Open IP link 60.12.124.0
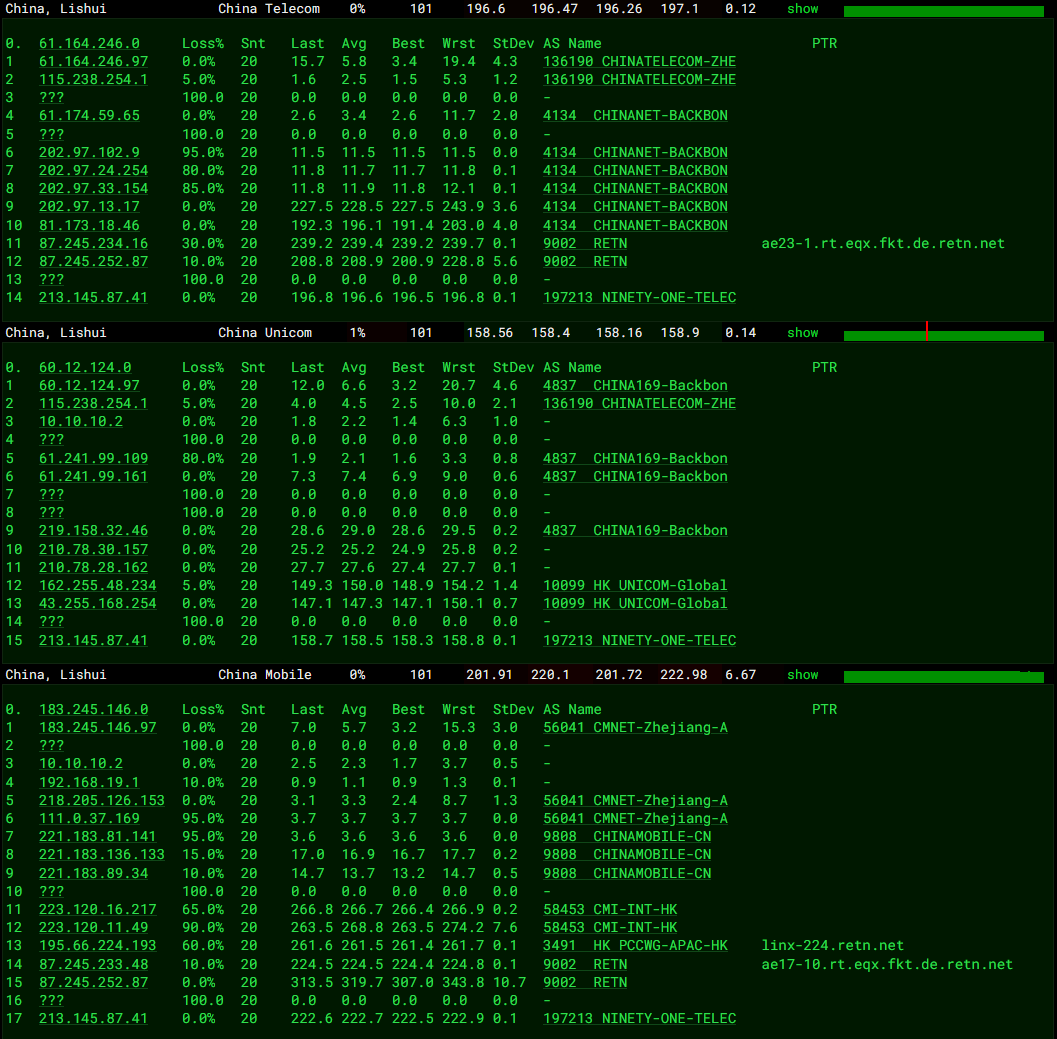The width and height of the screenshot is (1057, 1039). pos(85,367)
